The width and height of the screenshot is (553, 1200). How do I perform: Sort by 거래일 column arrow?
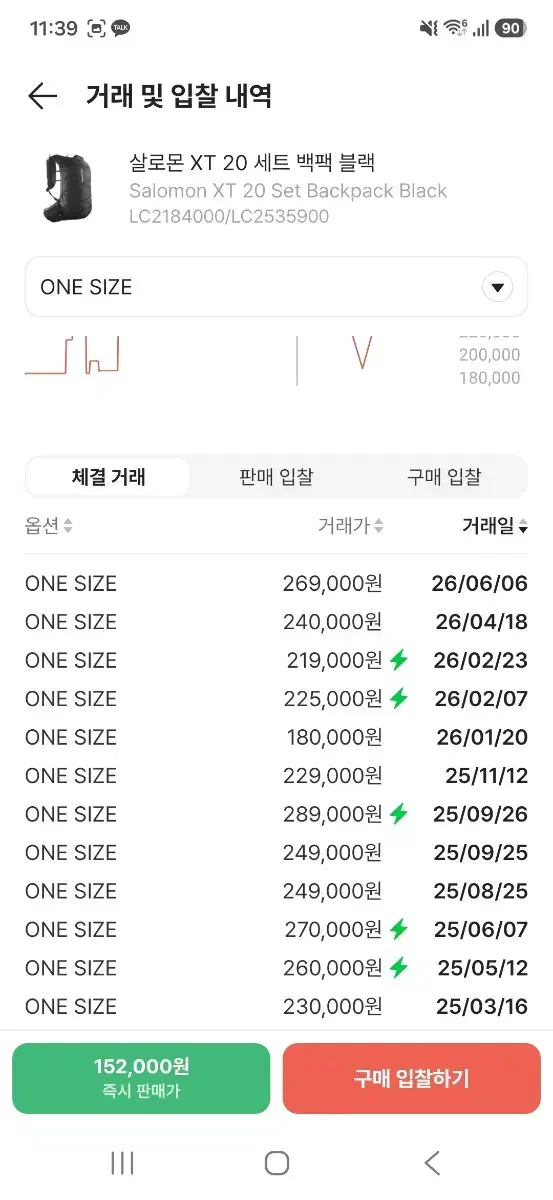(523, 527)
